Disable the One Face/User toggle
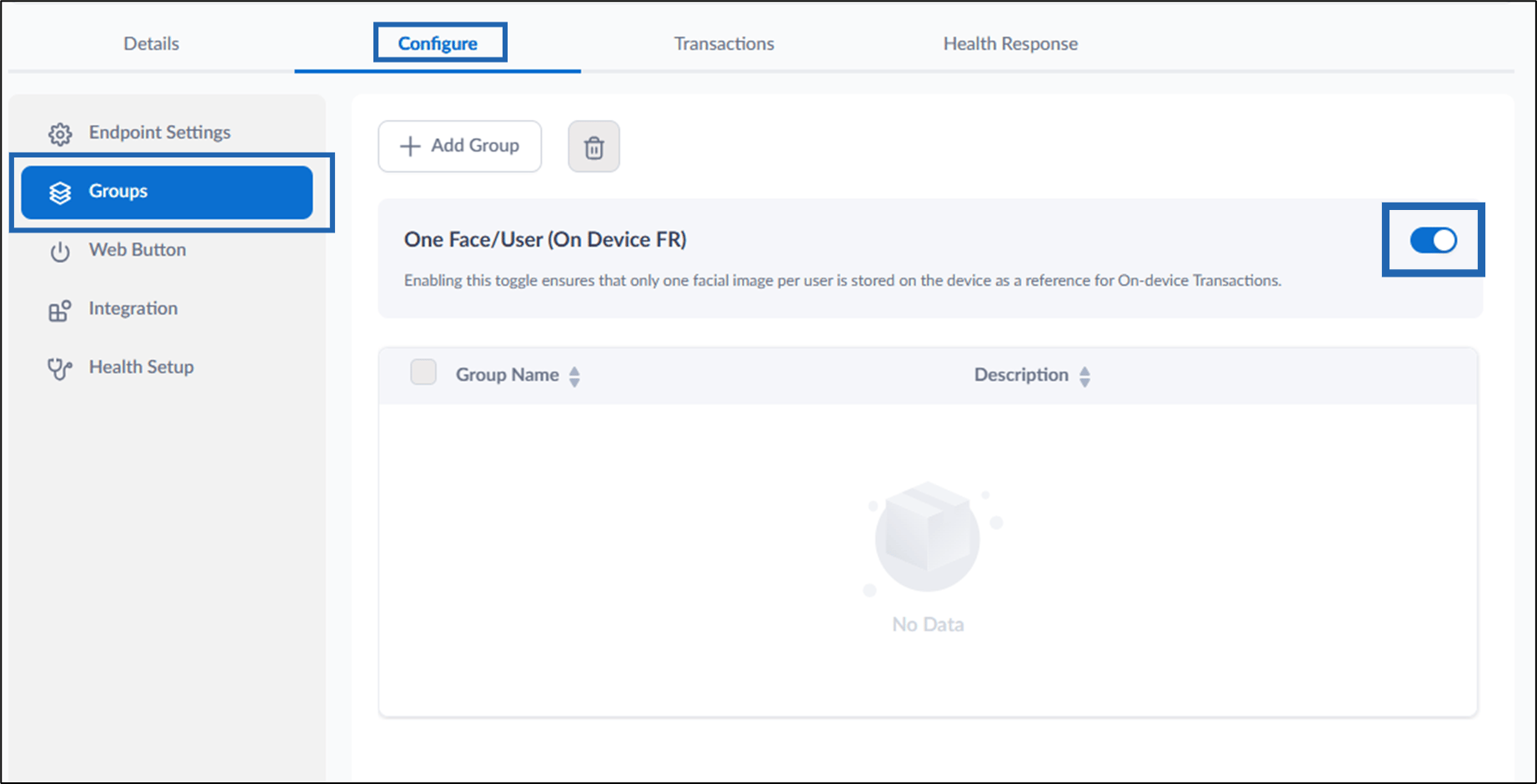Viewport: 1537px width, 784px height. (1433, 240)
